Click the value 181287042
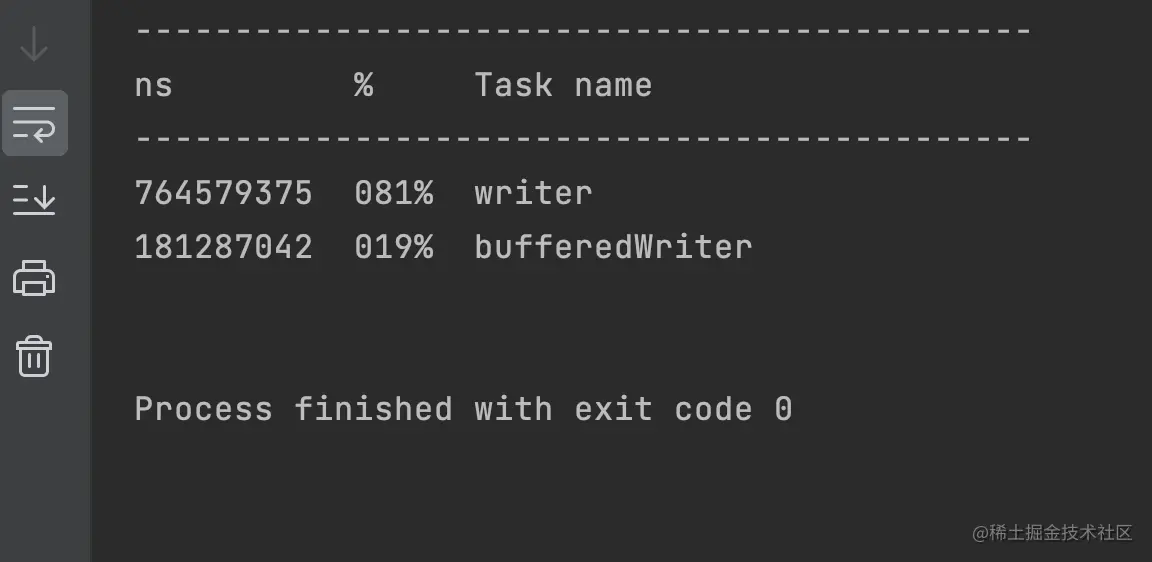 (223, 247)
